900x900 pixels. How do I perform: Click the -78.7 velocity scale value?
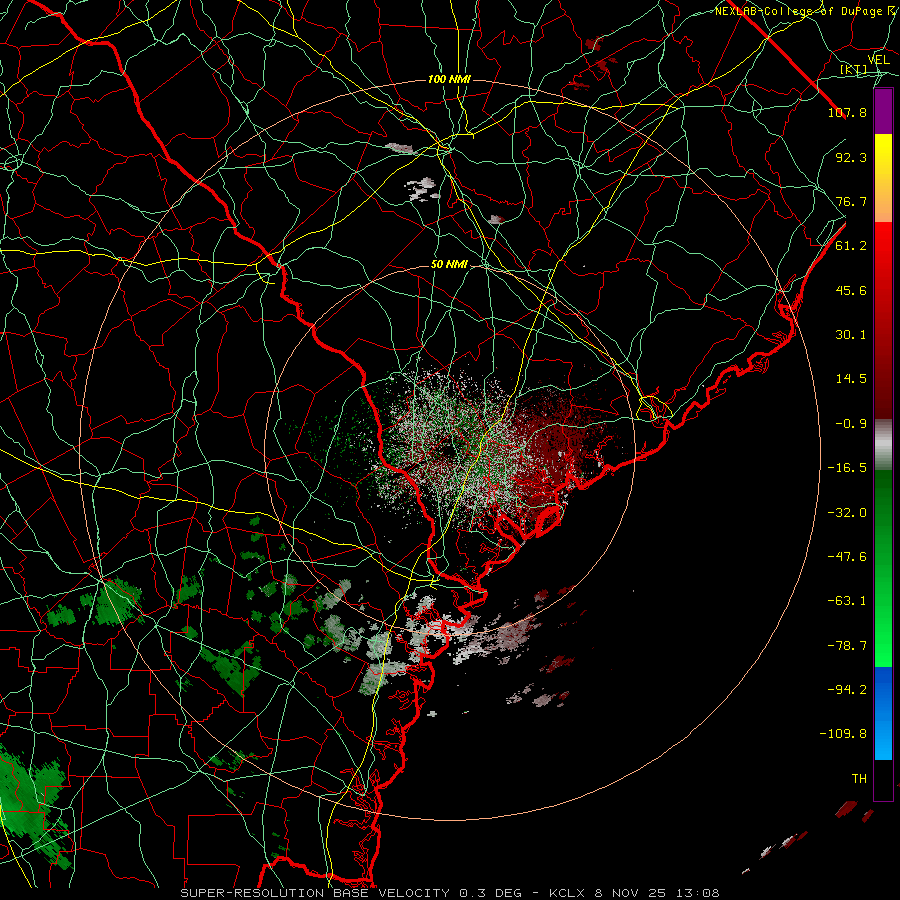pos(847,646)
